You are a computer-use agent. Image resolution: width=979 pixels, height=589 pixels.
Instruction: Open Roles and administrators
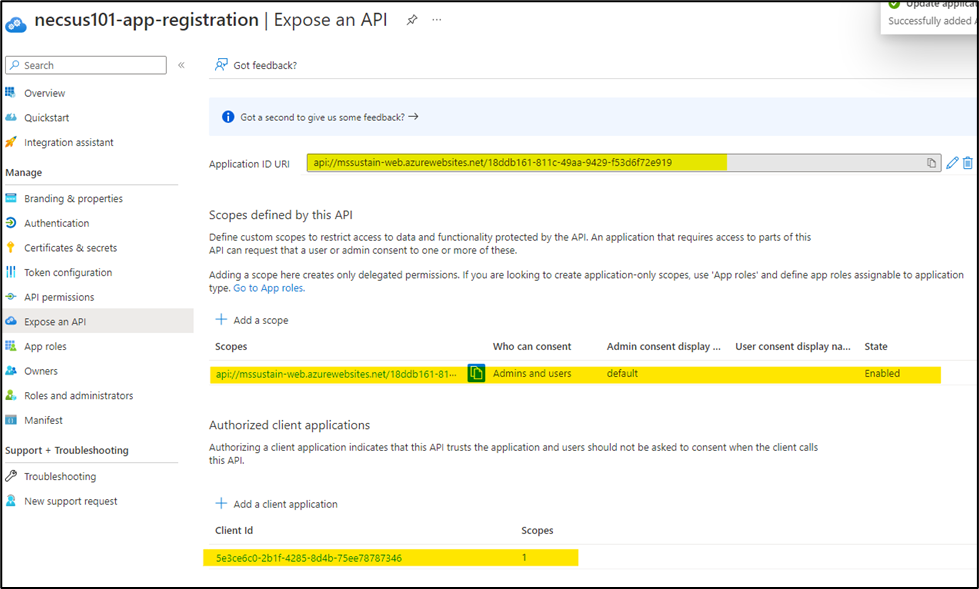79,396
